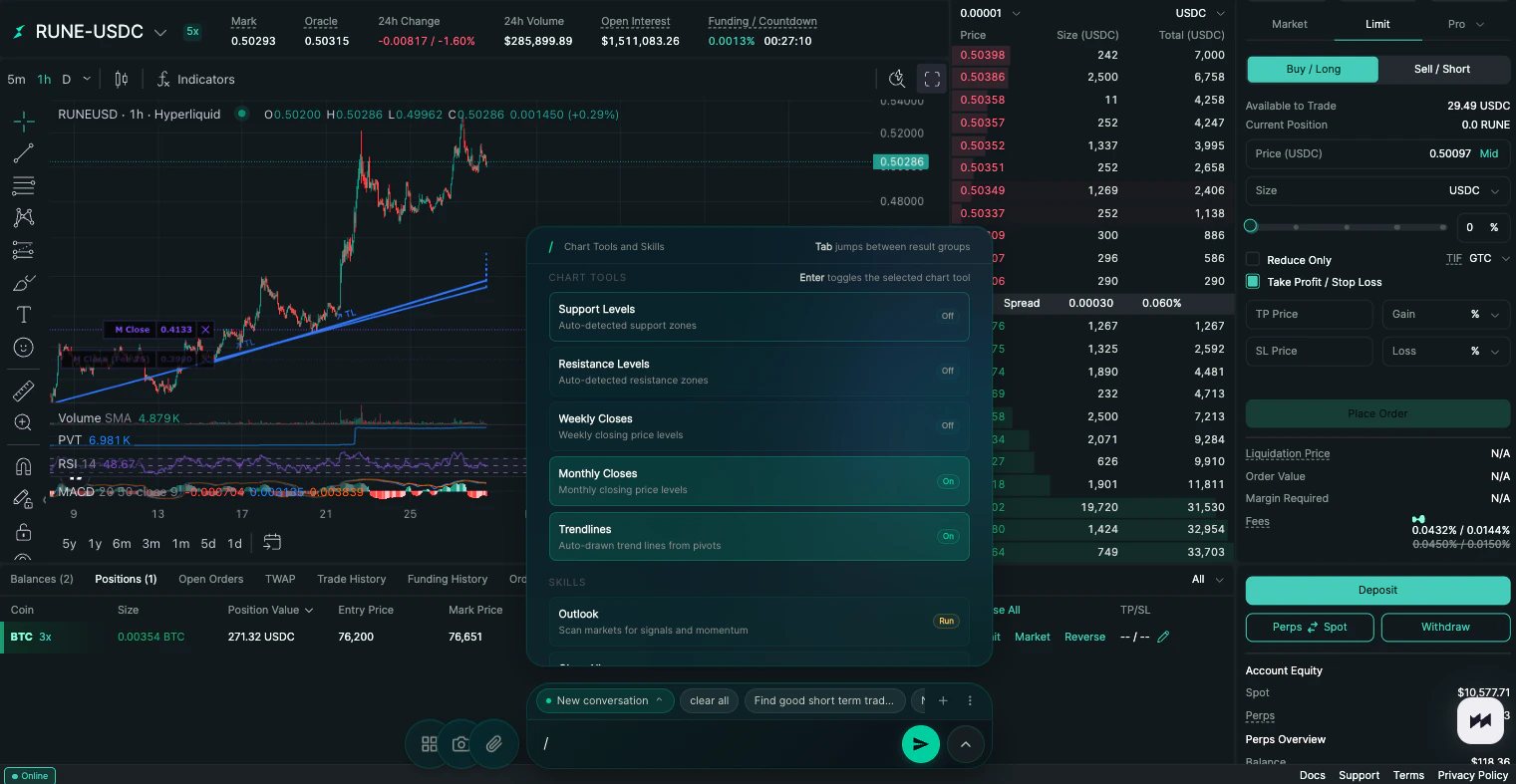Switch to Limit order tab
1516x784 pixels.
click(1377, 24)
